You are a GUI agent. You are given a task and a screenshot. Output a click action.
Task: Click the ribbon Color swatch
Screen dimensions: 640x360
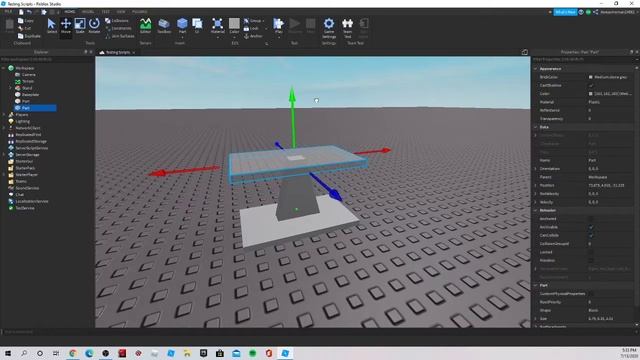[234, 23]
